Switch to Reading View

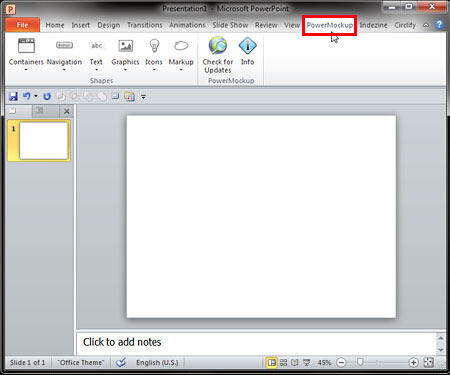(x=295, y=362)
